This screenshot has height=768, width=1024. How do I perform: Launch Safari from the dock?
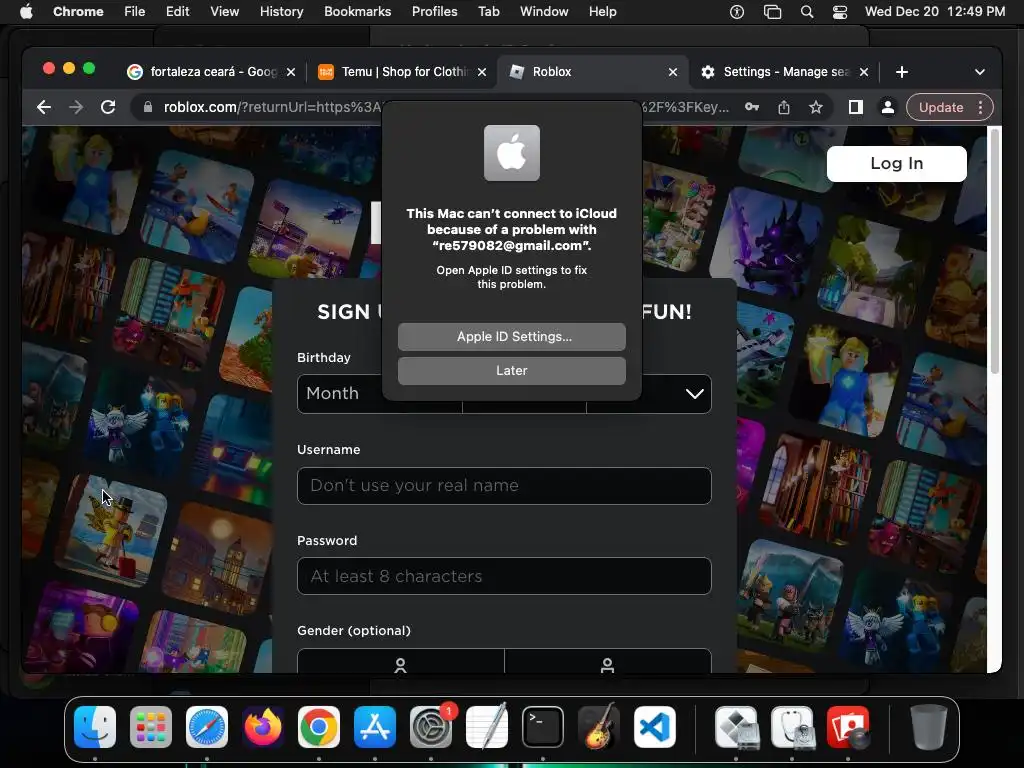pos(207,727)
